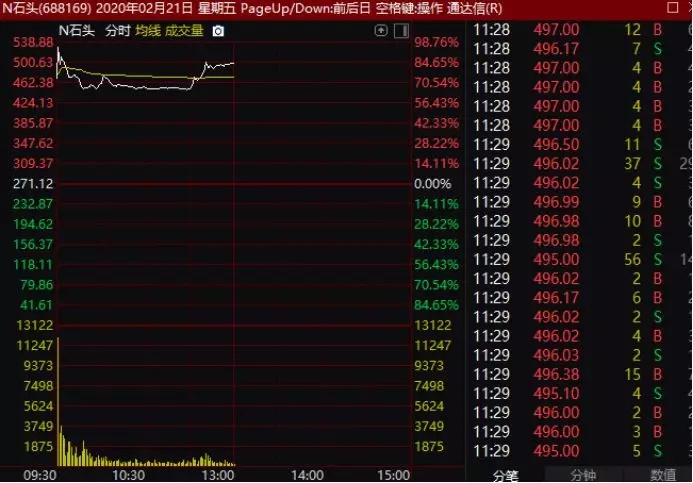Image resolution: width=693 pixels, height=483 pixels.
Task: Select the 数值 tab
Action: [663, 475]
